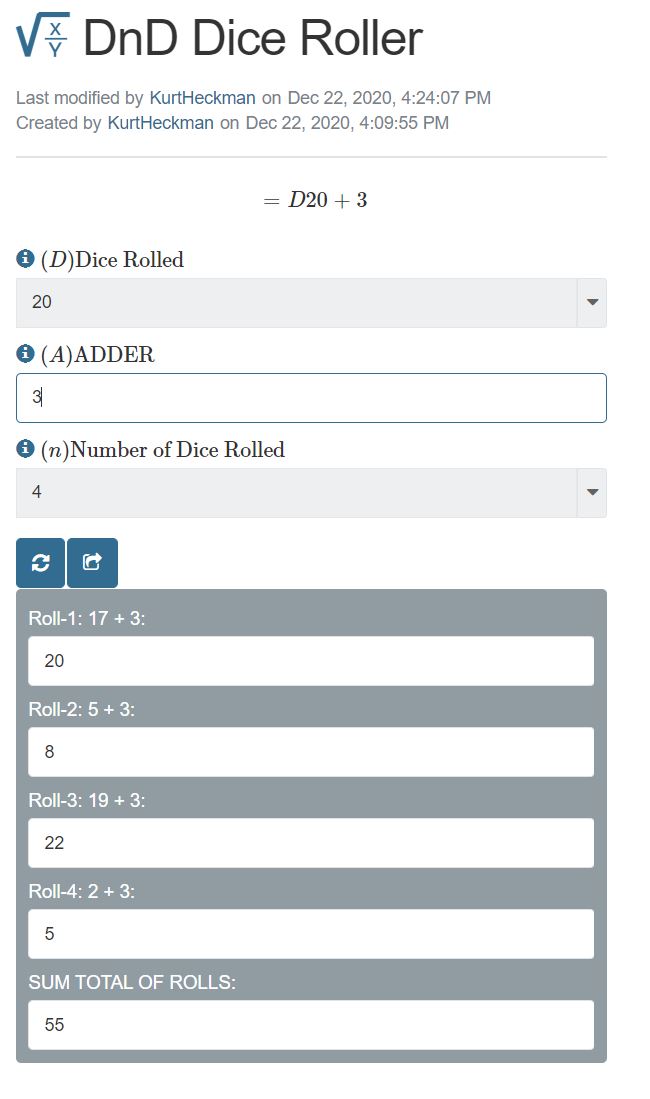Click the Roll-3 result field

point(311,843)
